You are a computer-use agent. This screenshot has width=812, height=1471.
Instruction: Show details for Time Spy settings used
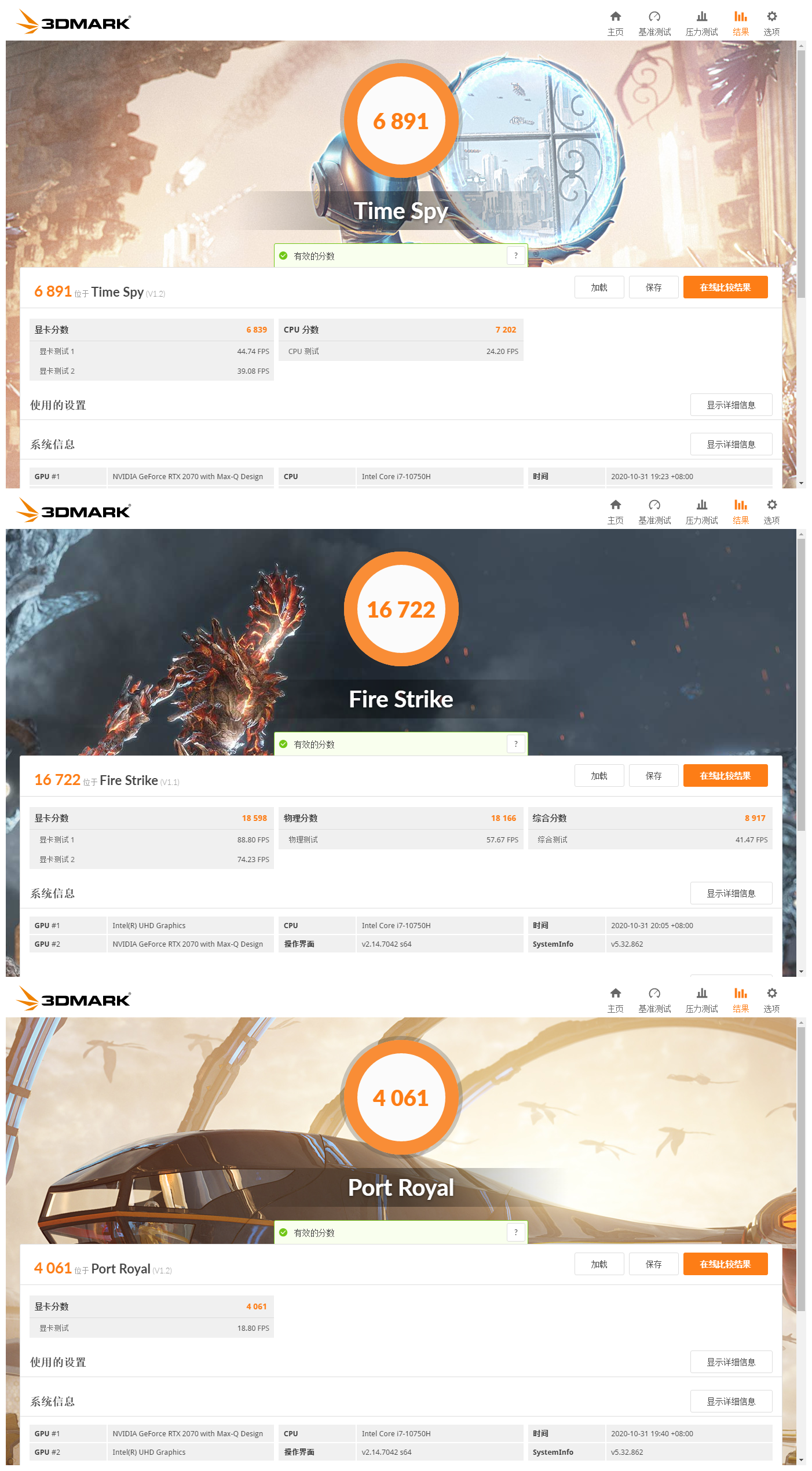(x=731, y=405)
